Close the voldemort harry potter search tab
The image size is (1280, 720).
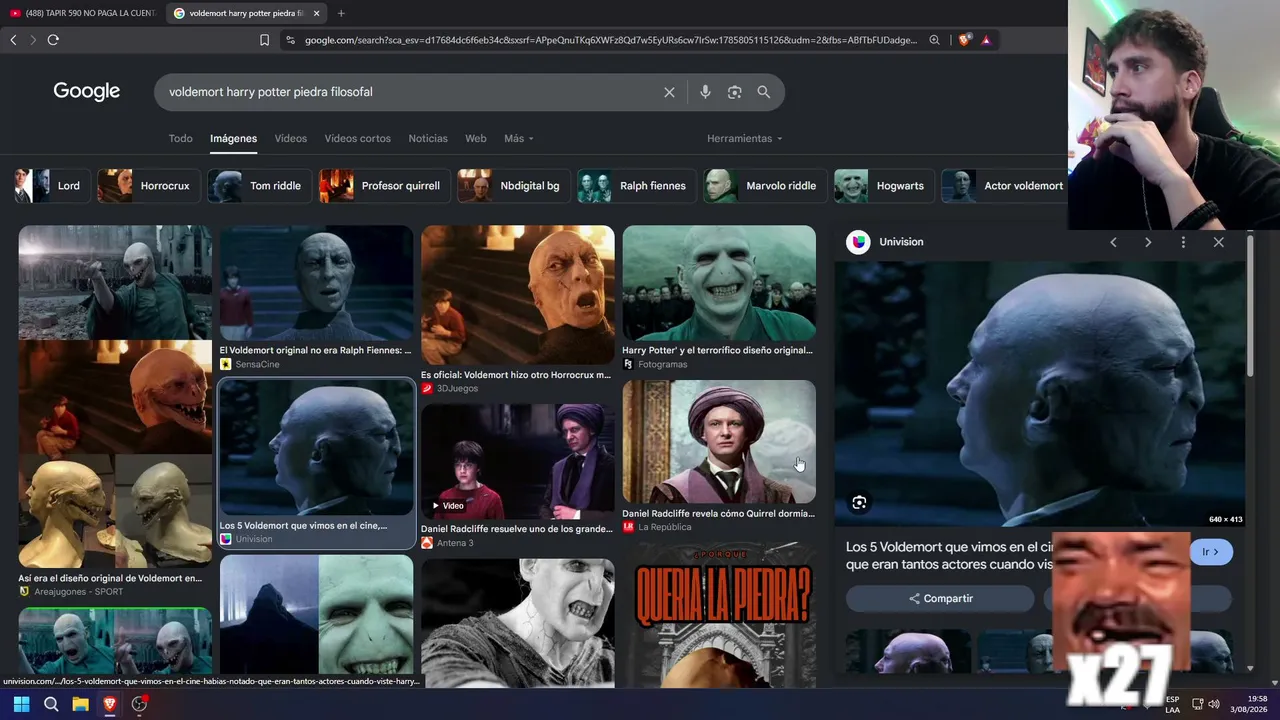click(316, 13)
